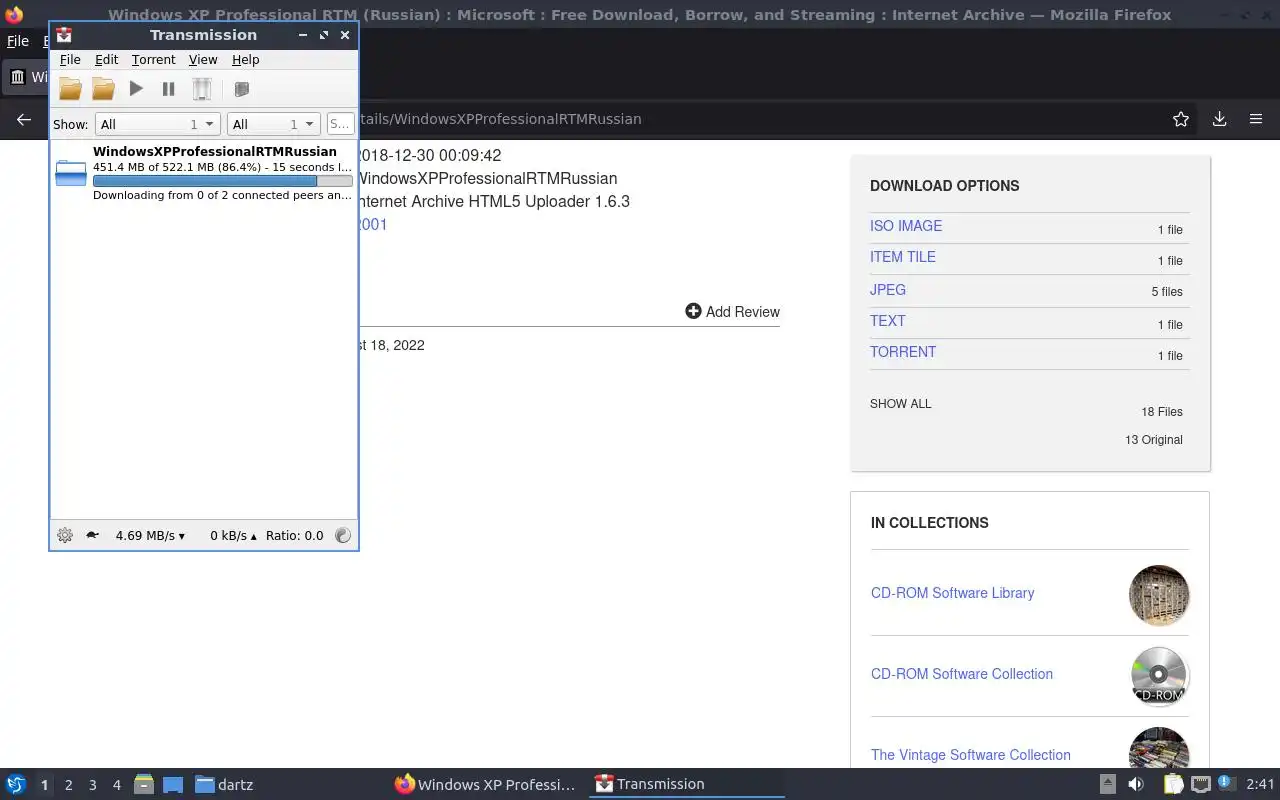Image resolution: width=1280 pixels, height=800 pixels.
Task: Open the dartz folder in taskbar
Action: click(x=224, y=784)
